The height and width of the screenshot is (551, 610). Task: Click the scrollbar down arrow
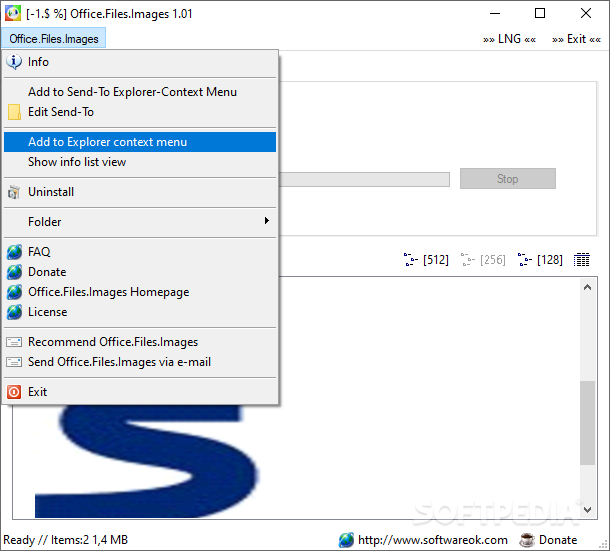coord(587,509)
